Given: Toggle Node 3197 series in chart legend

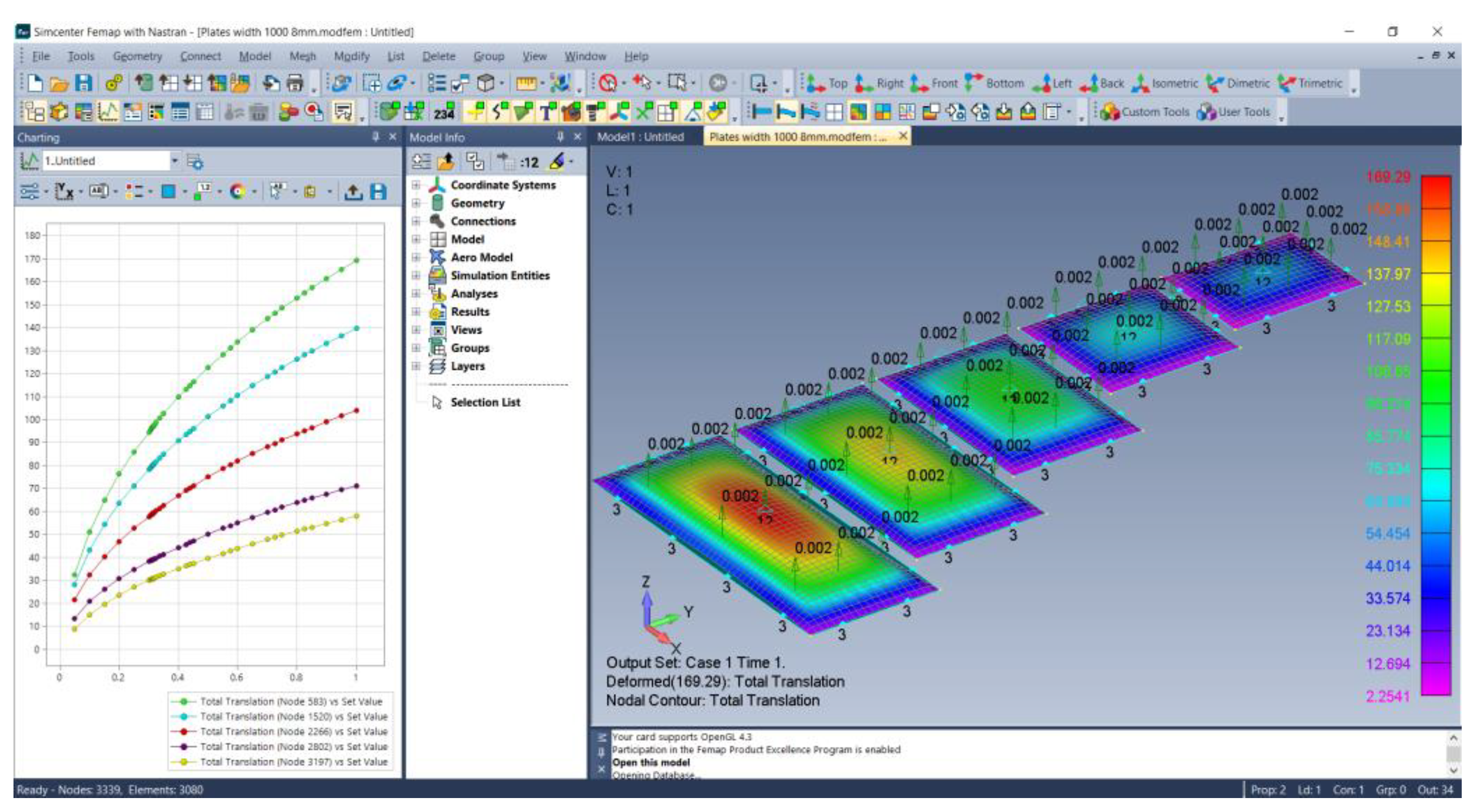Looking at the screenshot, I should [281, 762].
